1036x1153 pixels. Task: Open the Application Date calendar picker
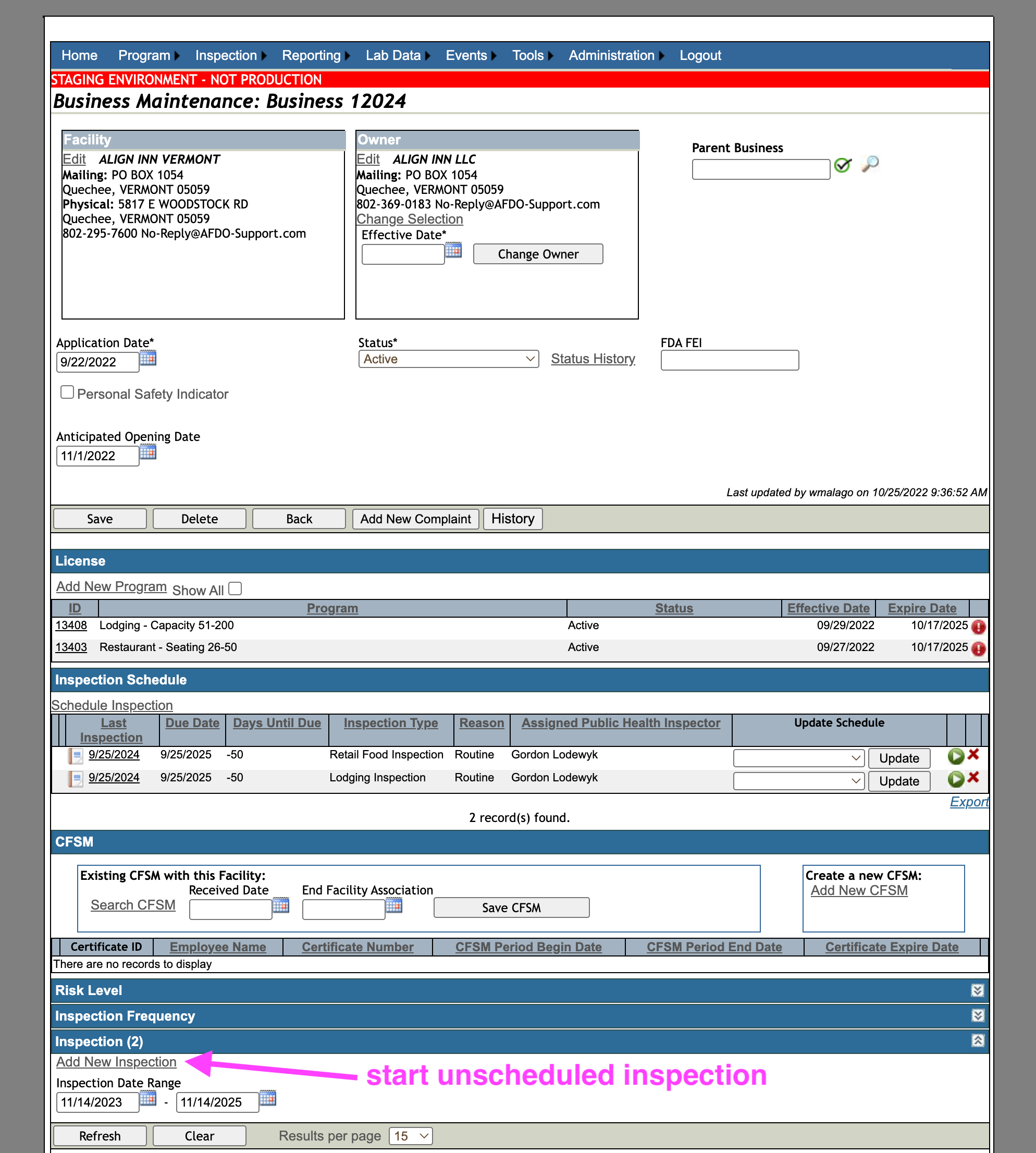148,358
